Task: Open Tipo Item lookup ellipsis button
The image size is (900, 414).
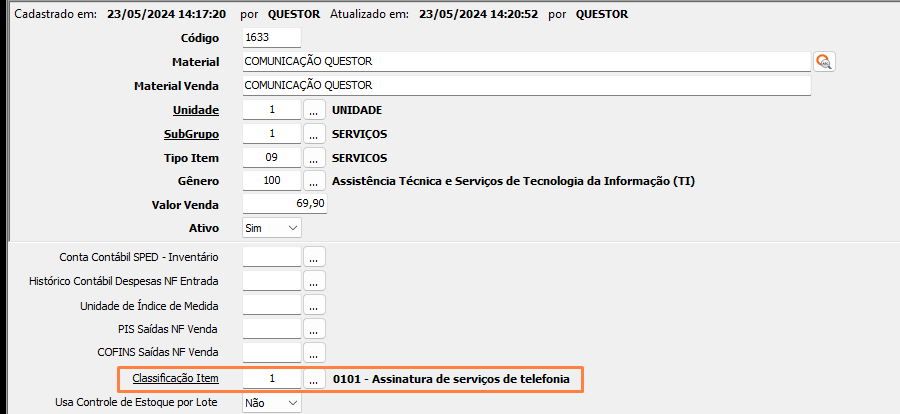Action: click(313, 157)
